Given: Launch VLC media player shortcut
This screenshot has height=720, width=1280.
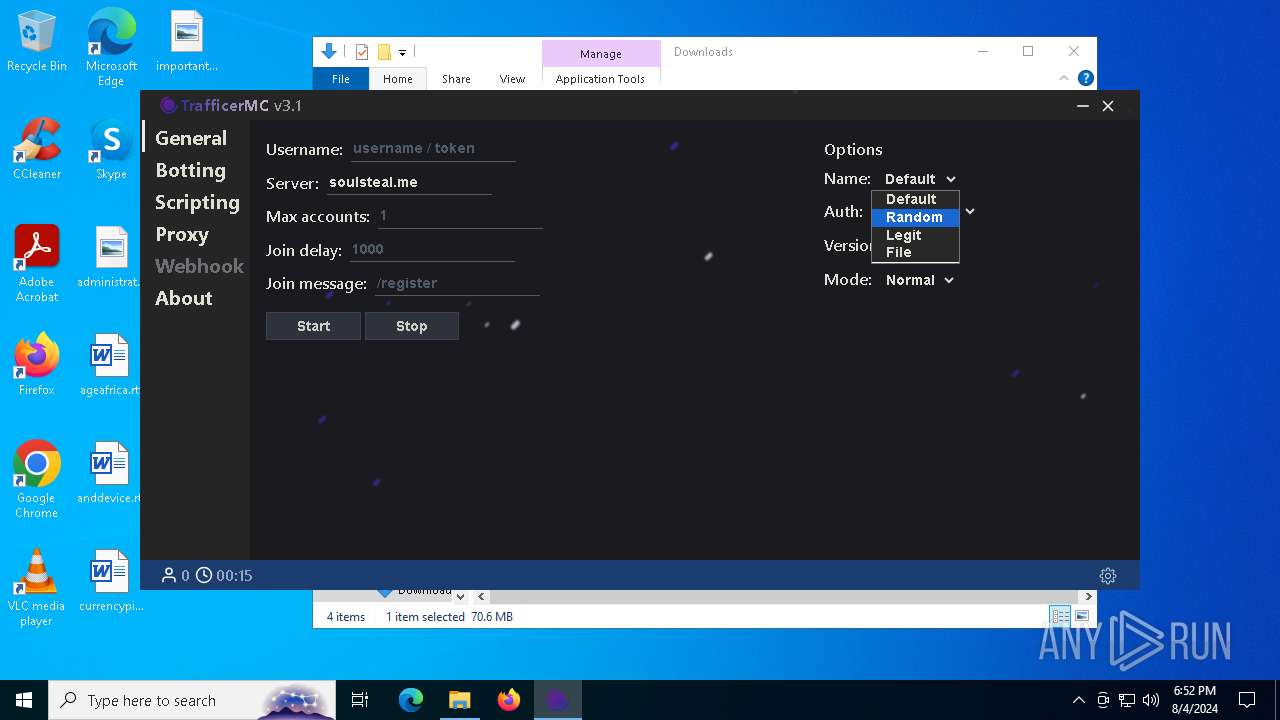Looking at the screenshot, I should coord(37,588).
